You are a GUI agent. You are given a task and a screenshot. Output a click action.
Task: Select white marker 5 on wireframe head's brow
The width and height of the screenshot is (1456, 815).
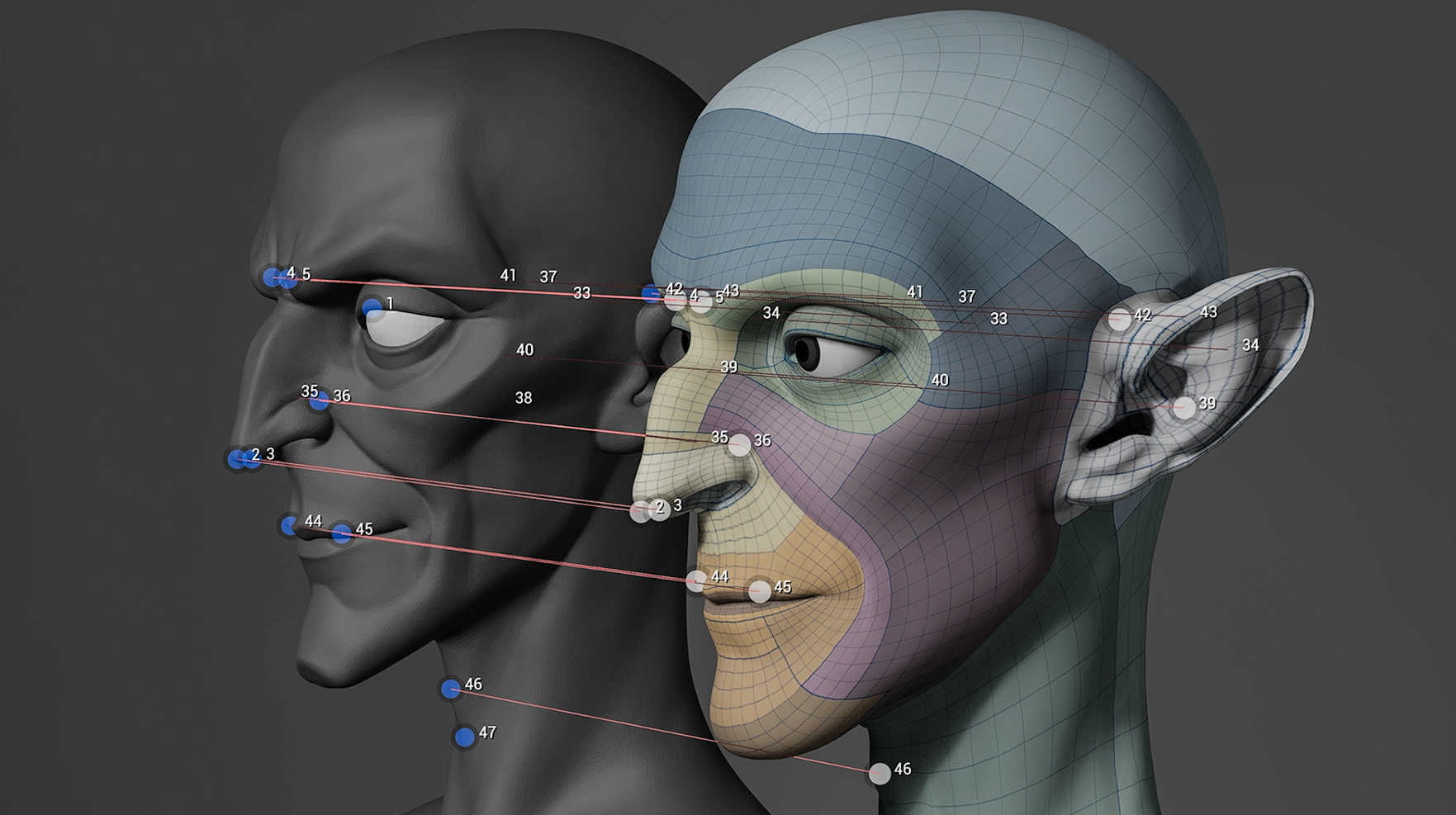pos(701,302)
